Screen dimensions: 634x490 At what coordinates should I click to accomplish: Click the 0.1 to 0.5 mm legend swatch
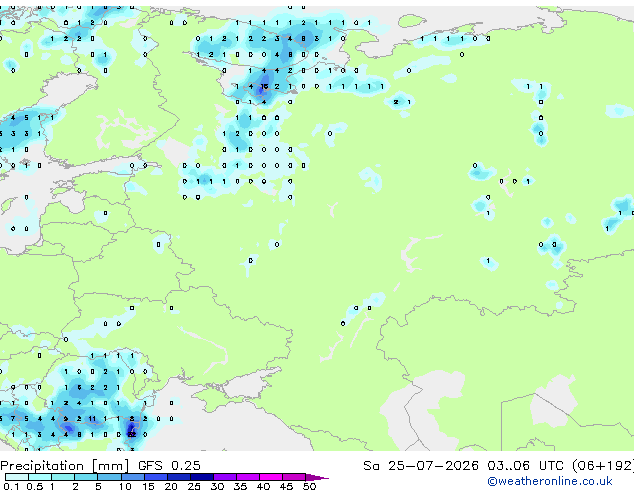pyautogui.click(x=17, y=477)
